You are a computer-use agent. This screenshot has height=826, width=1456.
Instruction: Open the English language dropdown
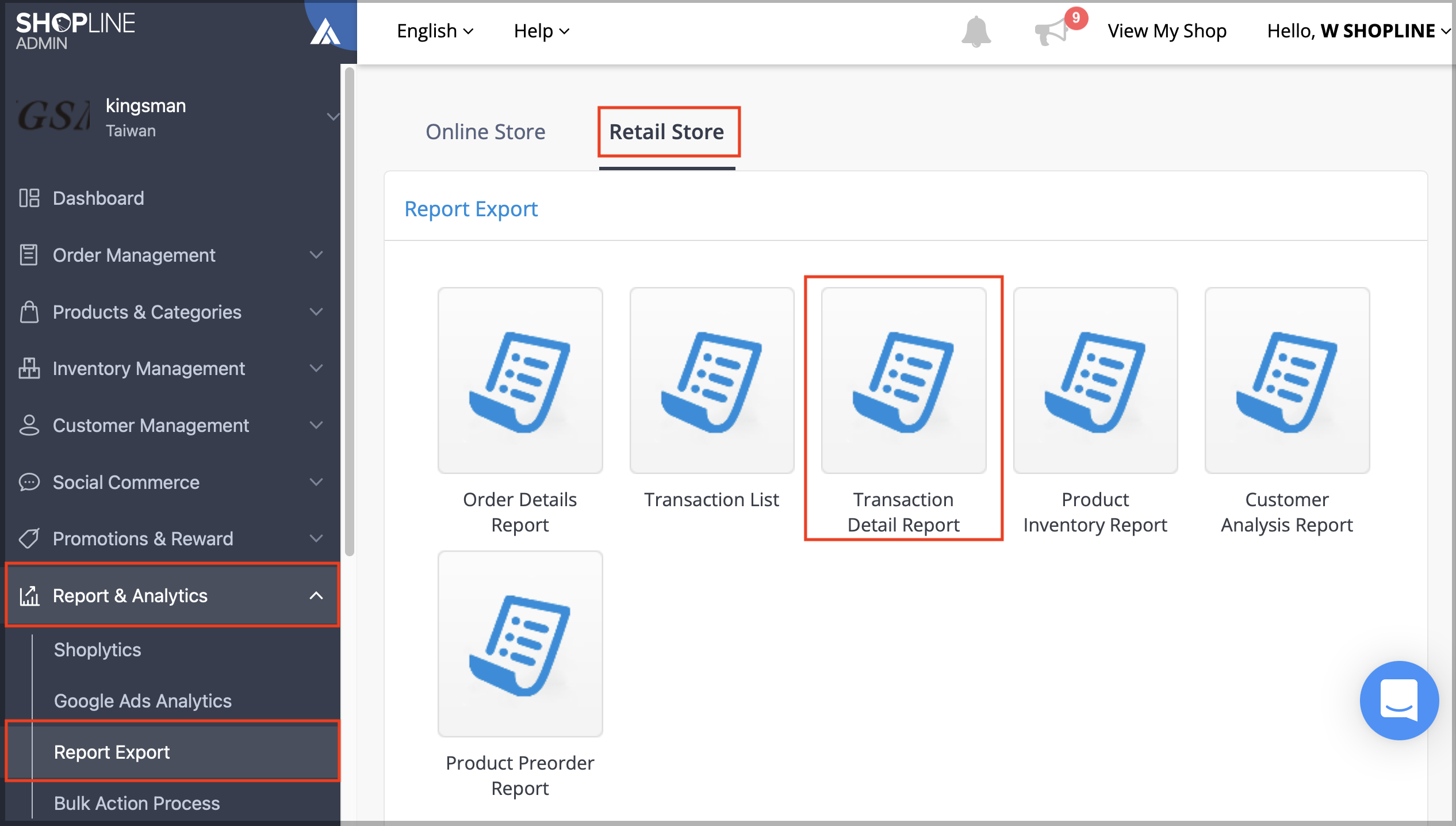pos(435,31)
